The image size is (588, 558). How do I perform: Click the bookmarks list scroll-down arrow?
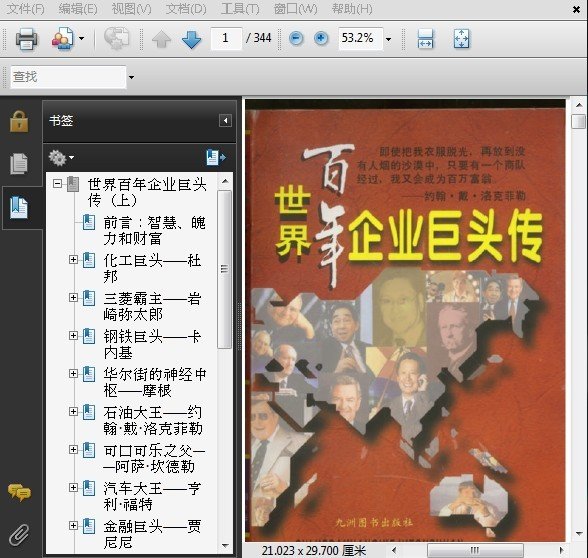[225, 546]
